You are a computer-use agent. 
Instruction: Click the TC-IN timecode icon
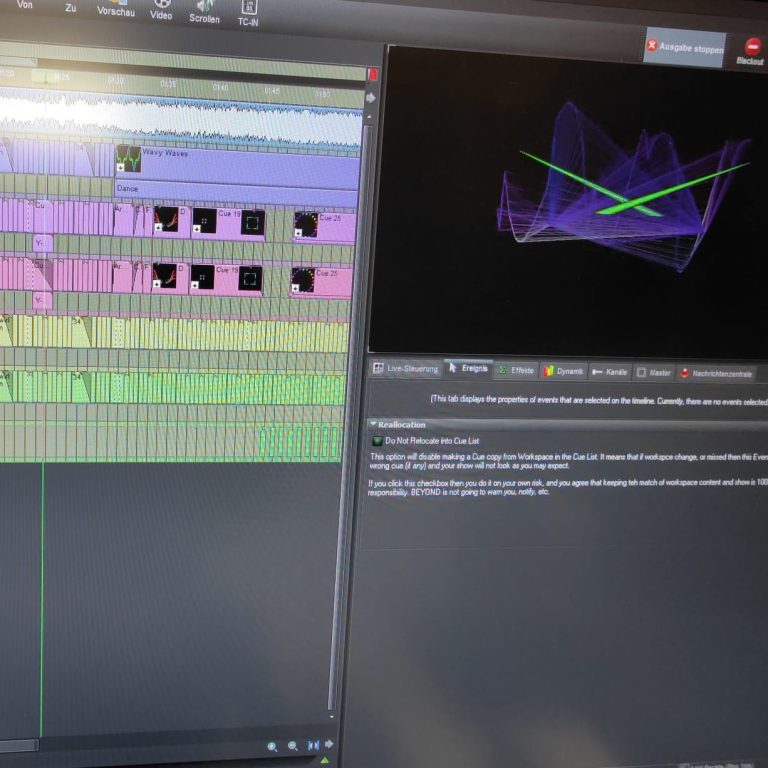coord(247,12)
